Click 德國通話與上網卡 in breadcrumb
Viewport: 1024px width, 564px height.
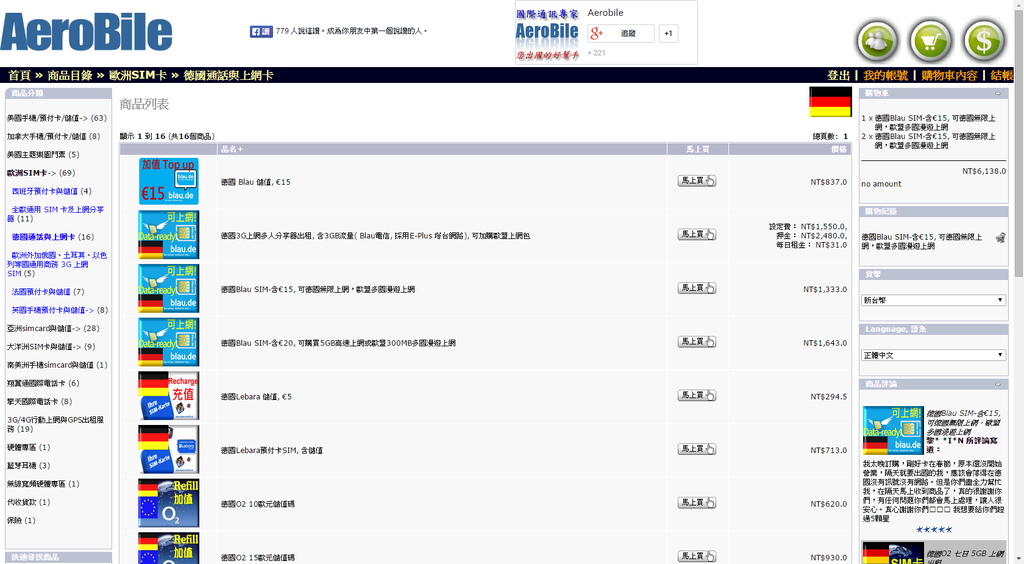click(x=228, y=75)
